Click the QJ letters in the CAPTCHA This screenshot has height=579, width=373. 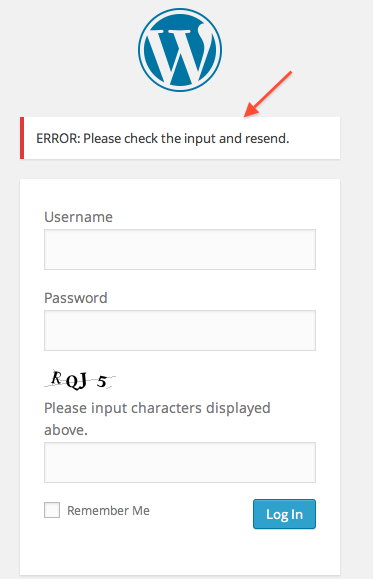point(77,381)
